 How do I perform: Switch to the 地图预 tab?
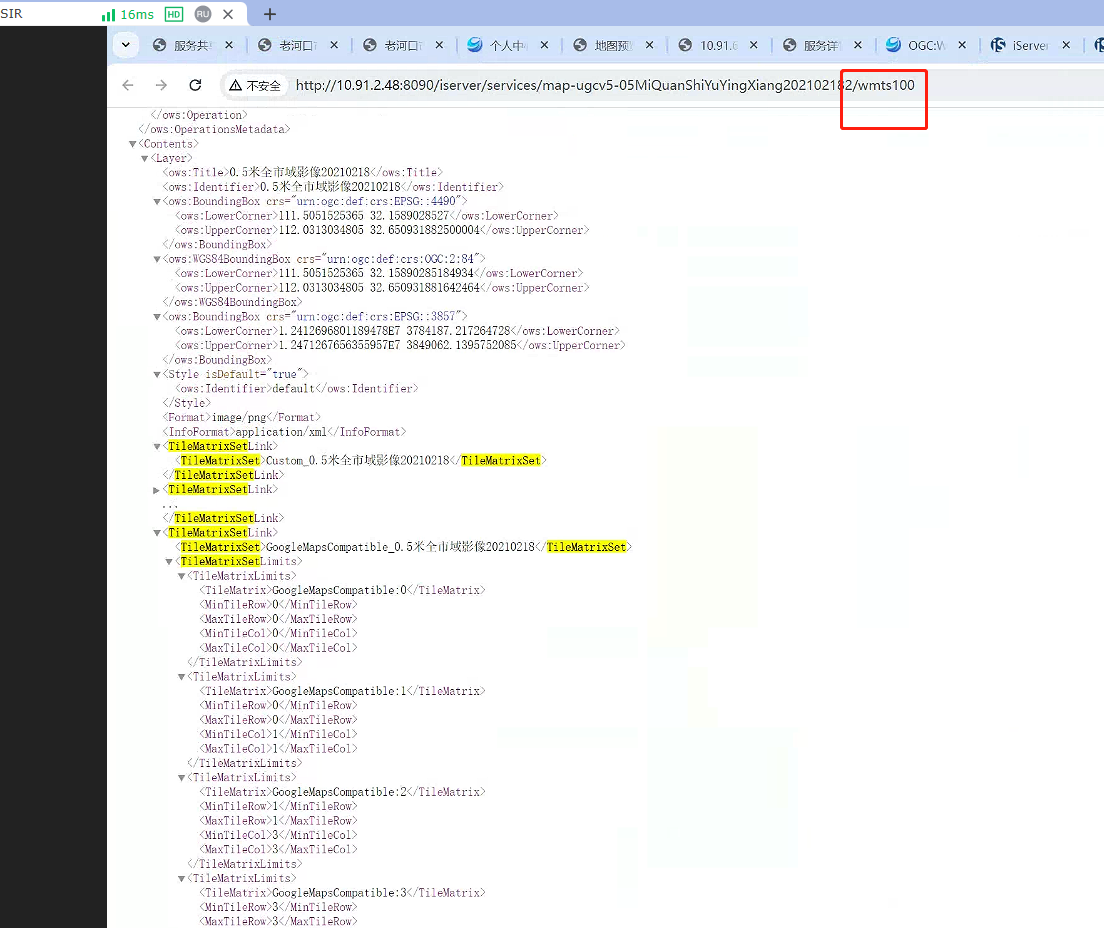pos(612,45)
